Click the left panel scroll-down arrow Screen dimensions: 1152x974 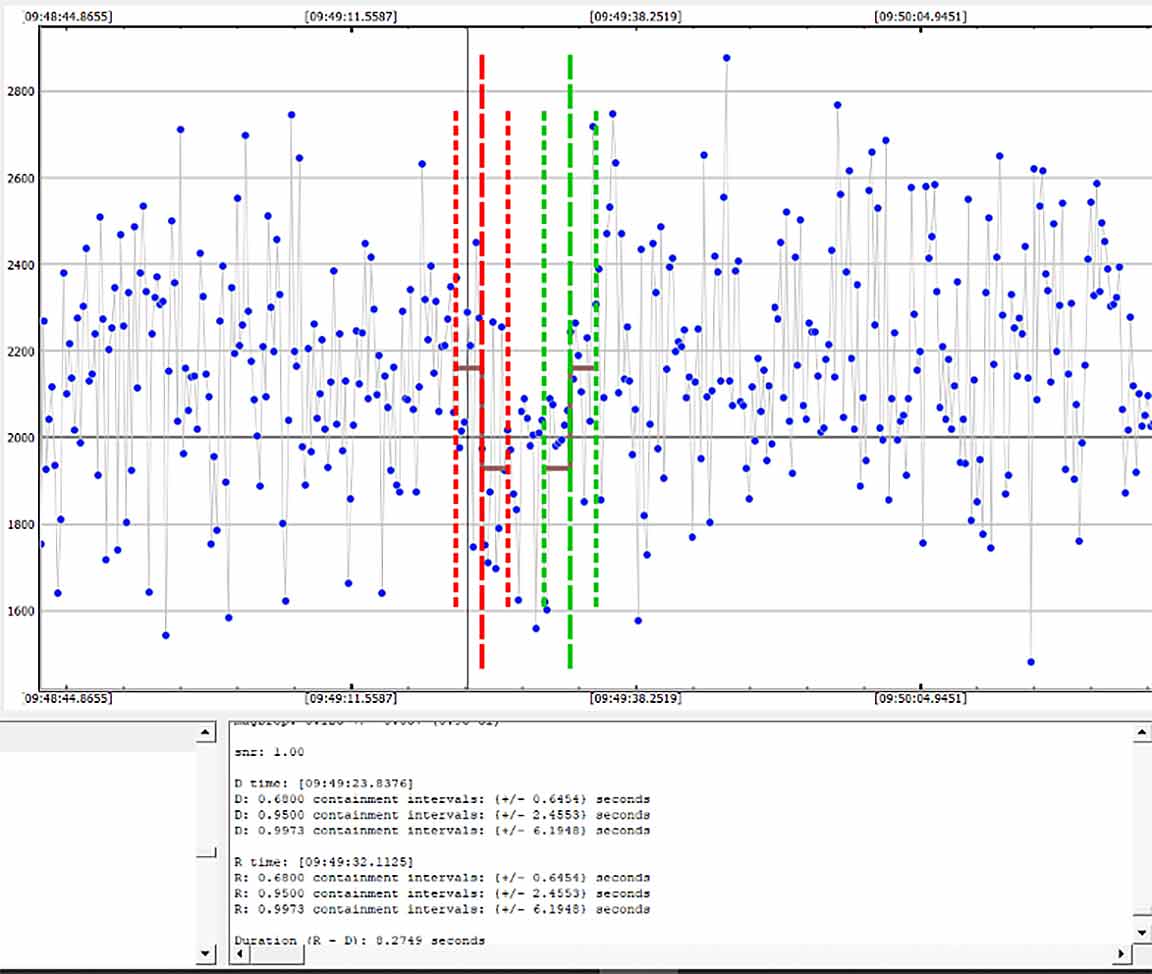tap(206, 953)
